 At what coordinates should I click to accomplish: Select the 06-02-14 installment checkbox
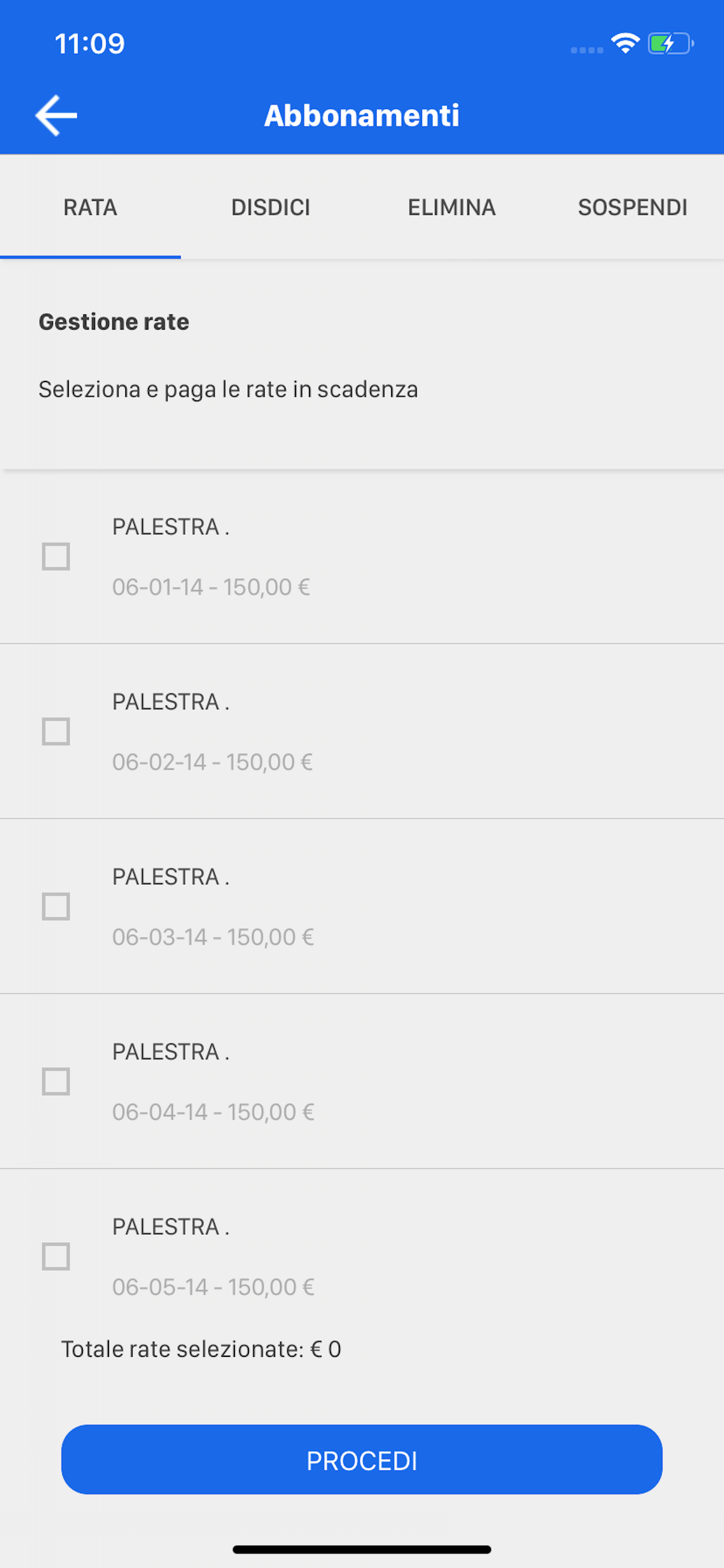[x=56, y=731]
